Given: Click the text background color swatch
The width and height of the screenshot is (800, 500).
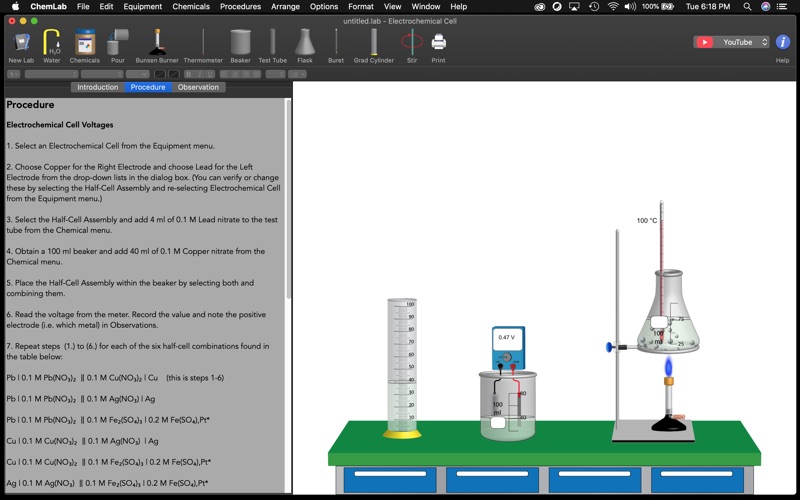Looking at the screenshot, I should (173, 74).
